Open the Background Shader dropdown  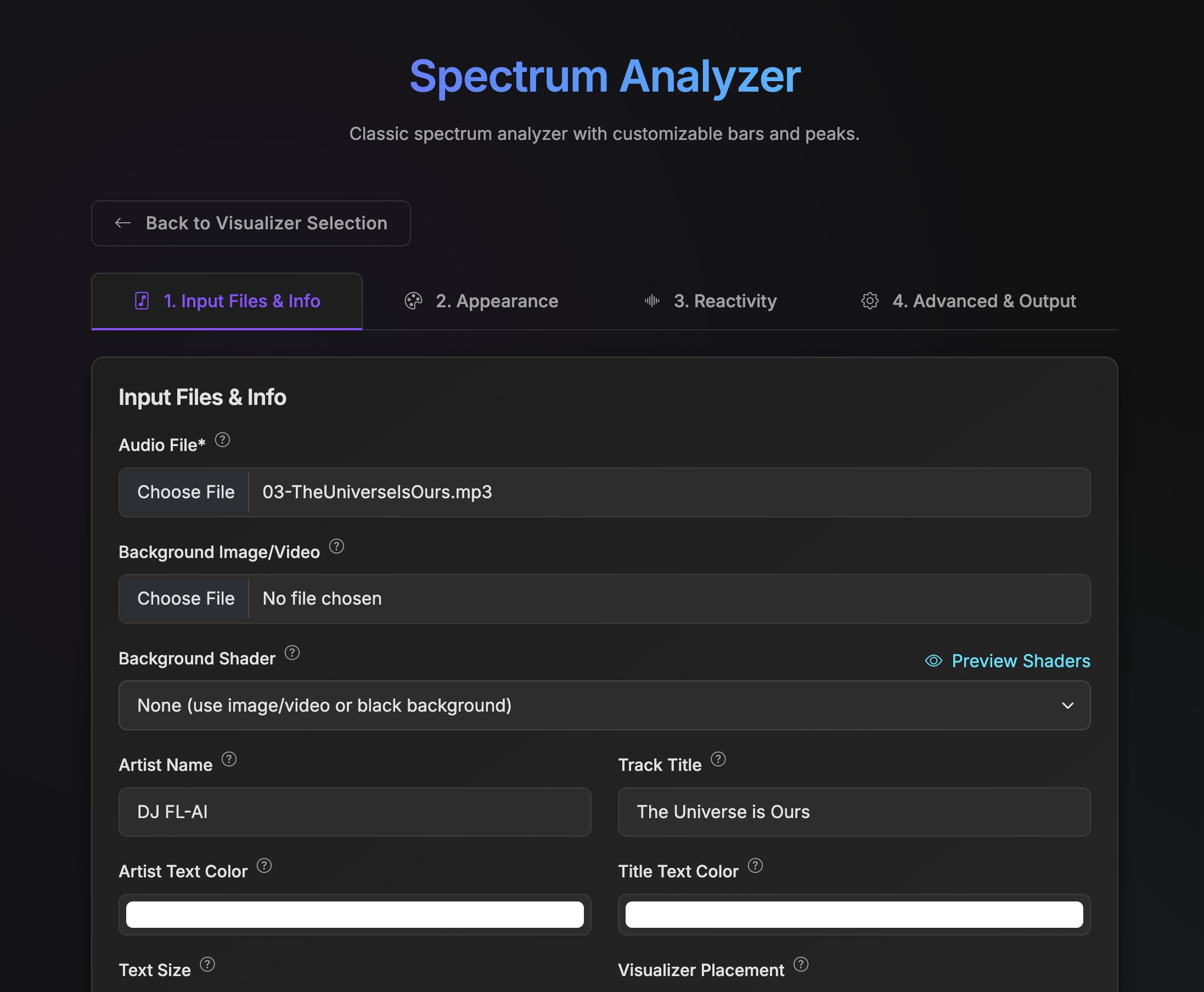(604, 705)
